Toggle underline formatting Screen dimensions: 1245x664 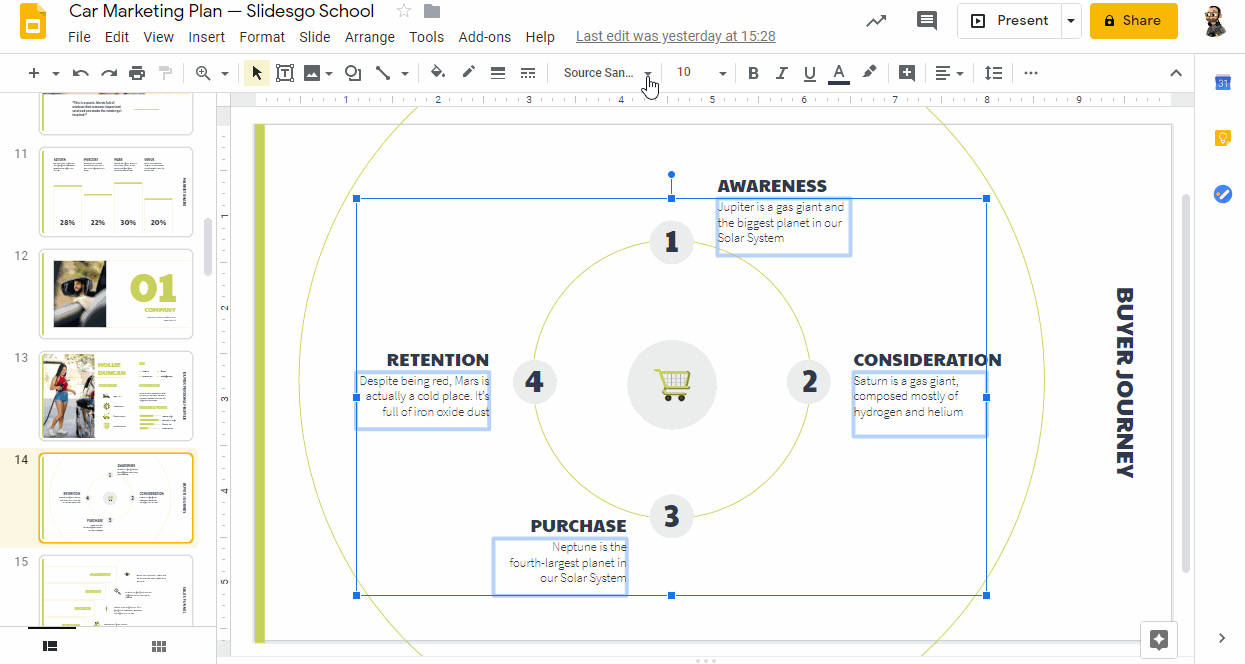coord(809,72)
